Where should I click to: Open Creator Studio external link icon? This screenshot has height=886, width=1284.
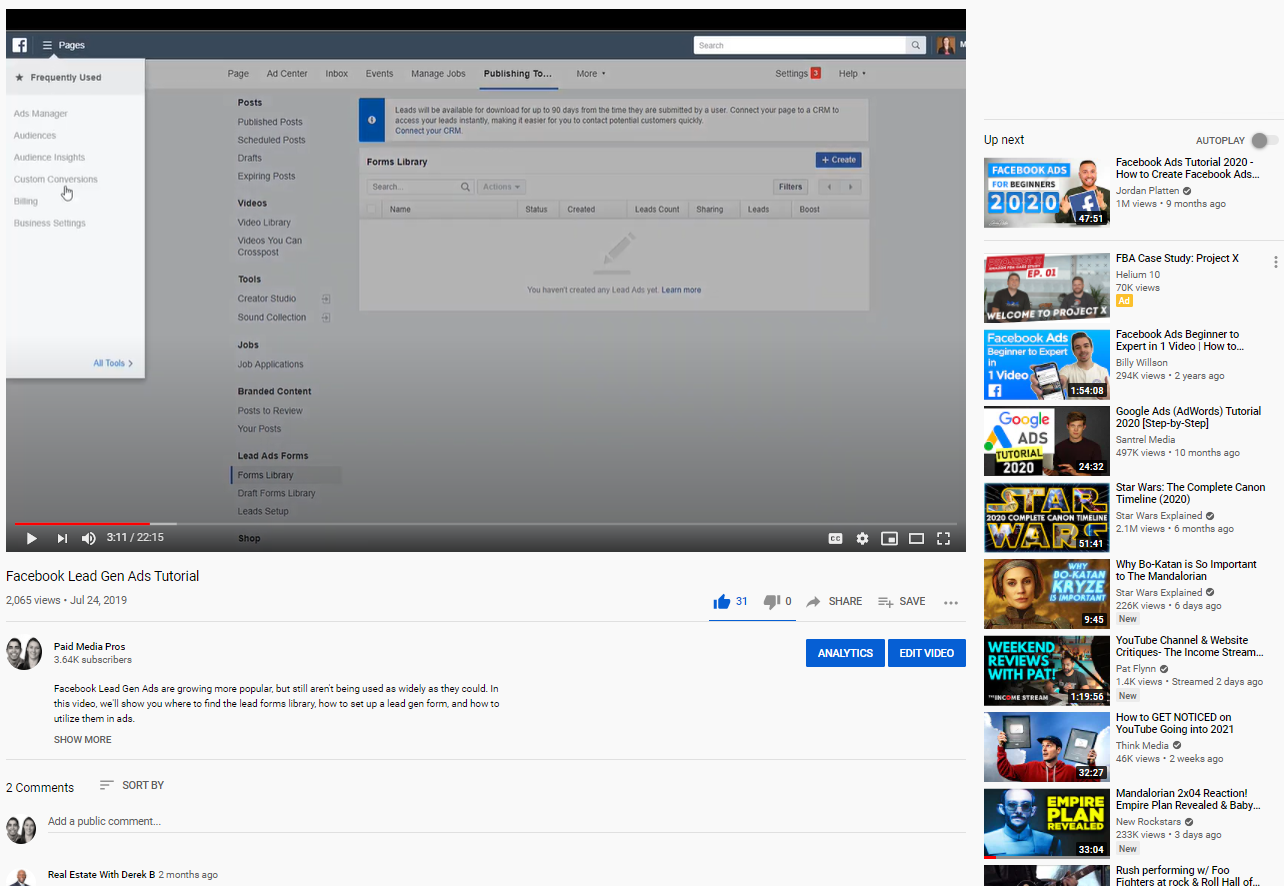click(326, 299)
